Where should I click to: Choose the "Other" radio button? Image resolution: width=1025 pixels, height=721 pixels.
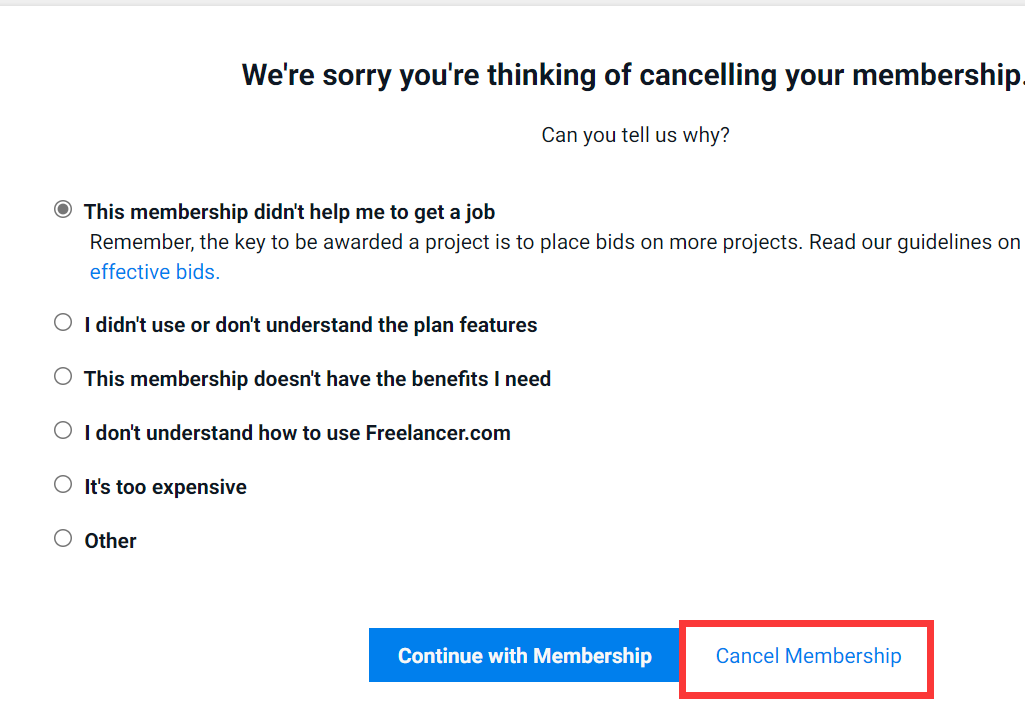(63, 538)
